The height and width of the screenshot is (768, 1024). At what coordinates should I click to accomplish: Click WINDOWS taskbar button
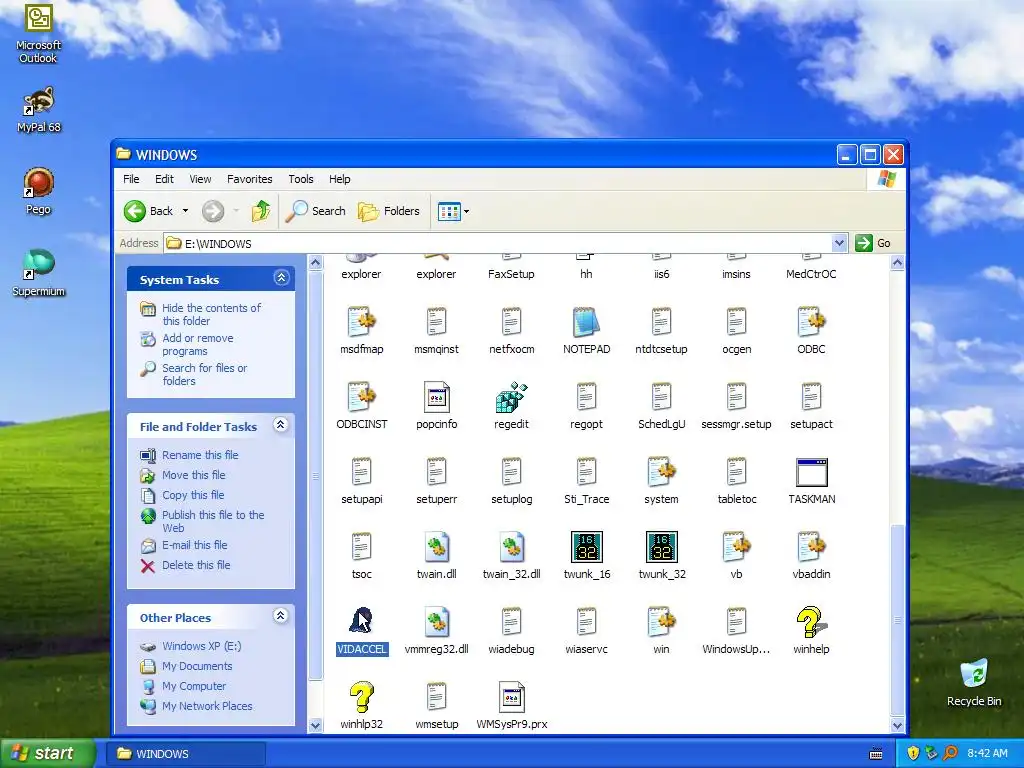coord(185,754)
